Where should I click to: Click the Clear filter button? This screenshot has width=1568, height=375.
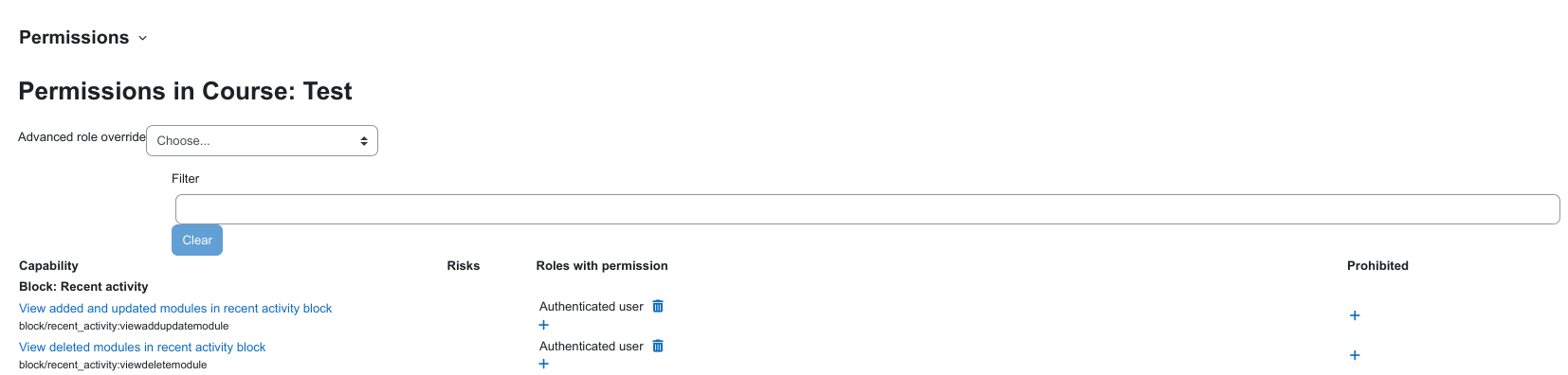pyautogui.click(x=197, y=240)
